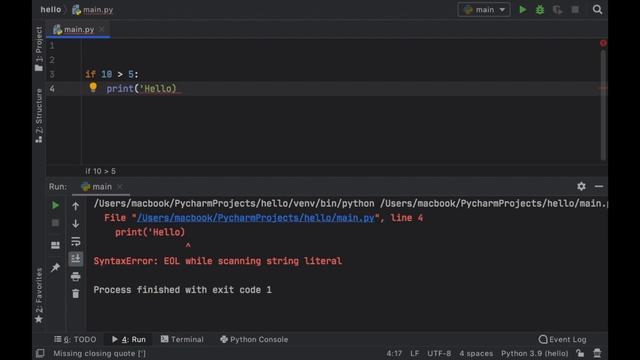Open the TODO tool window
640x360 pixels.
[x=75, y=340]
